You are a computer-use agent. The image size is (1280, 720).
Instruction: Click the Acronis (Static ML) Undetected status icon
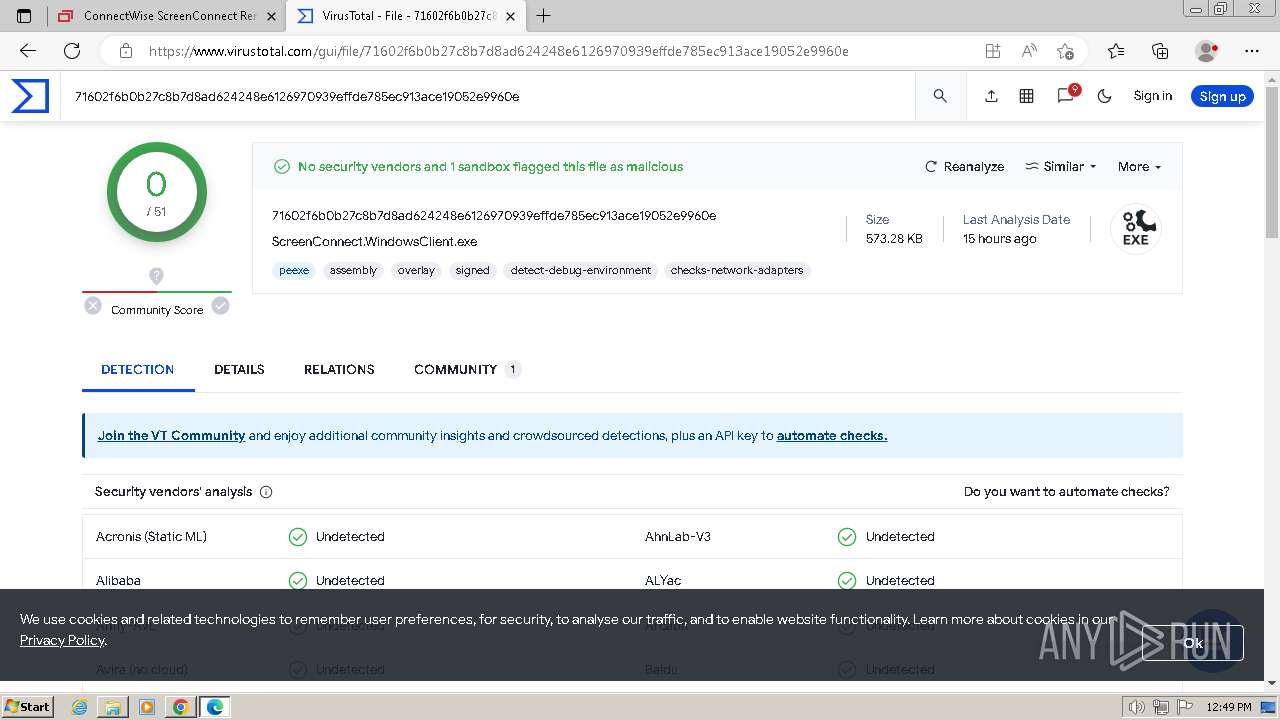pyautogui.click(x=297, y=537)
